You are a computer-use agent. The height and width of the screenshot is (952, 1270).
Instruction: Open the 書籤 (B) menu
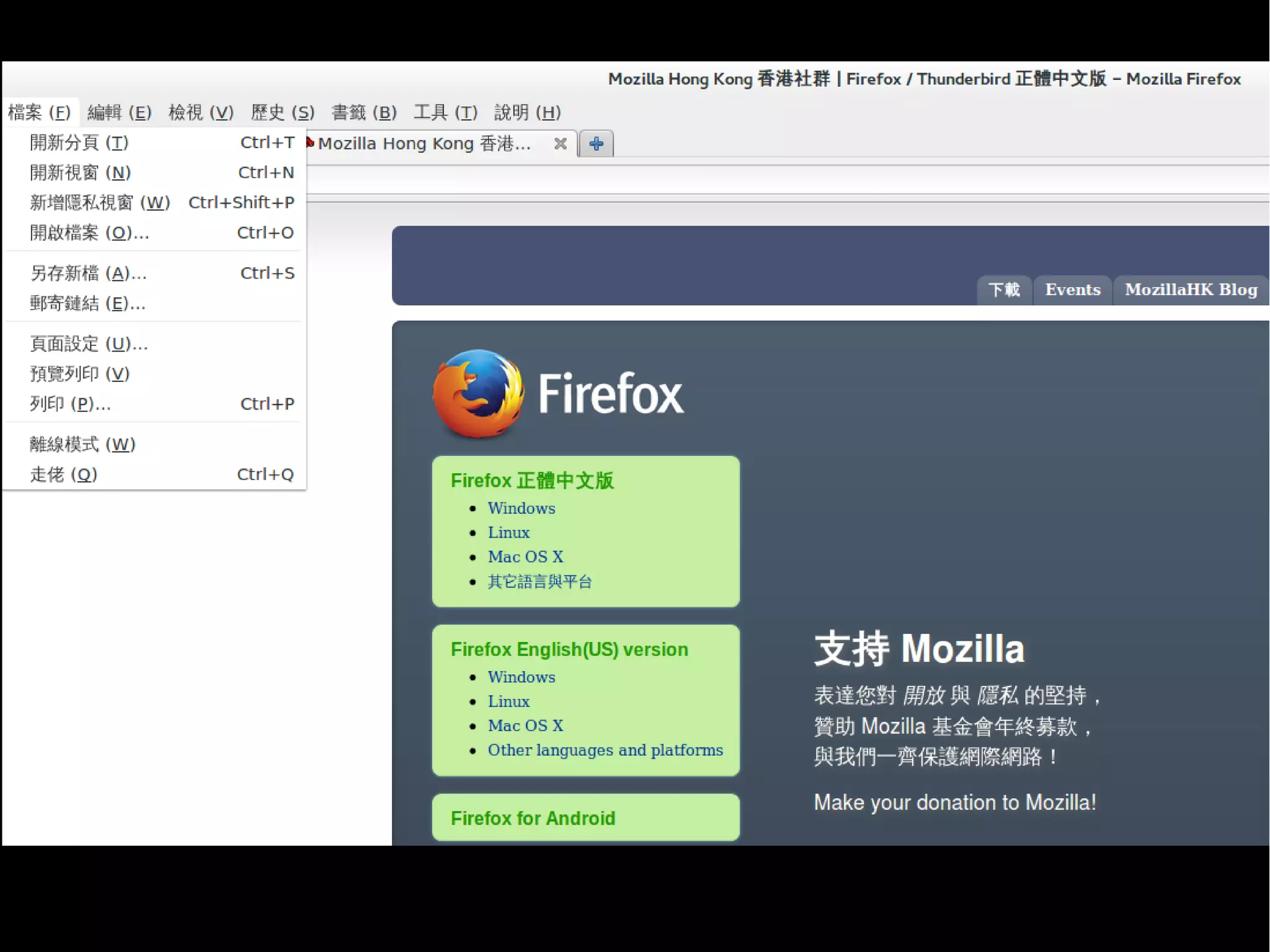tap(364, 112)
